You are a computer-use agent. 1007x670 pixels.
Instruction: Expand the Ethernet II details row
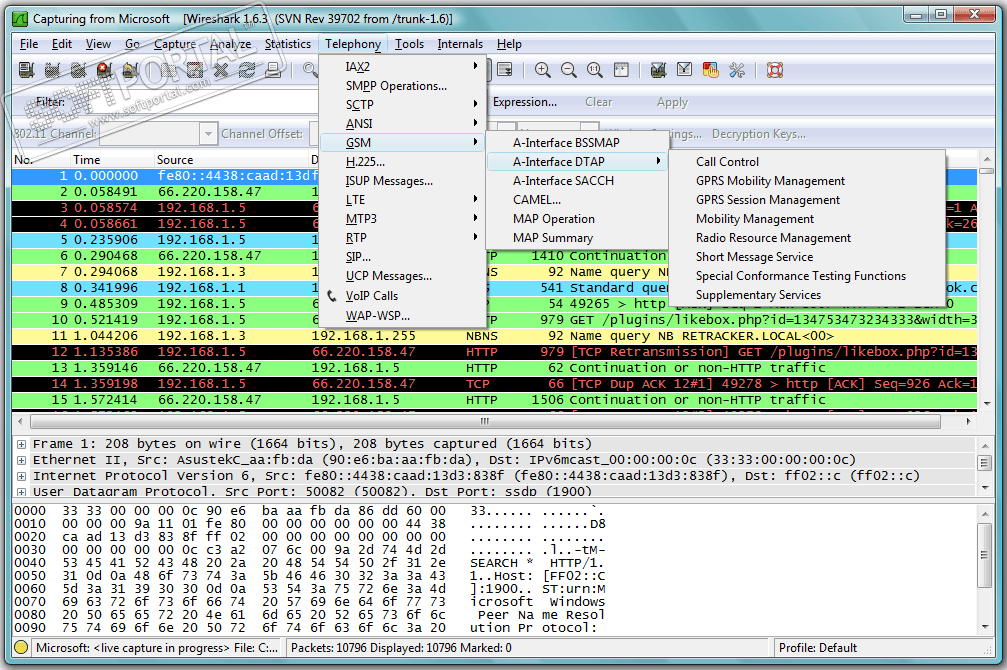pos(21,460)
